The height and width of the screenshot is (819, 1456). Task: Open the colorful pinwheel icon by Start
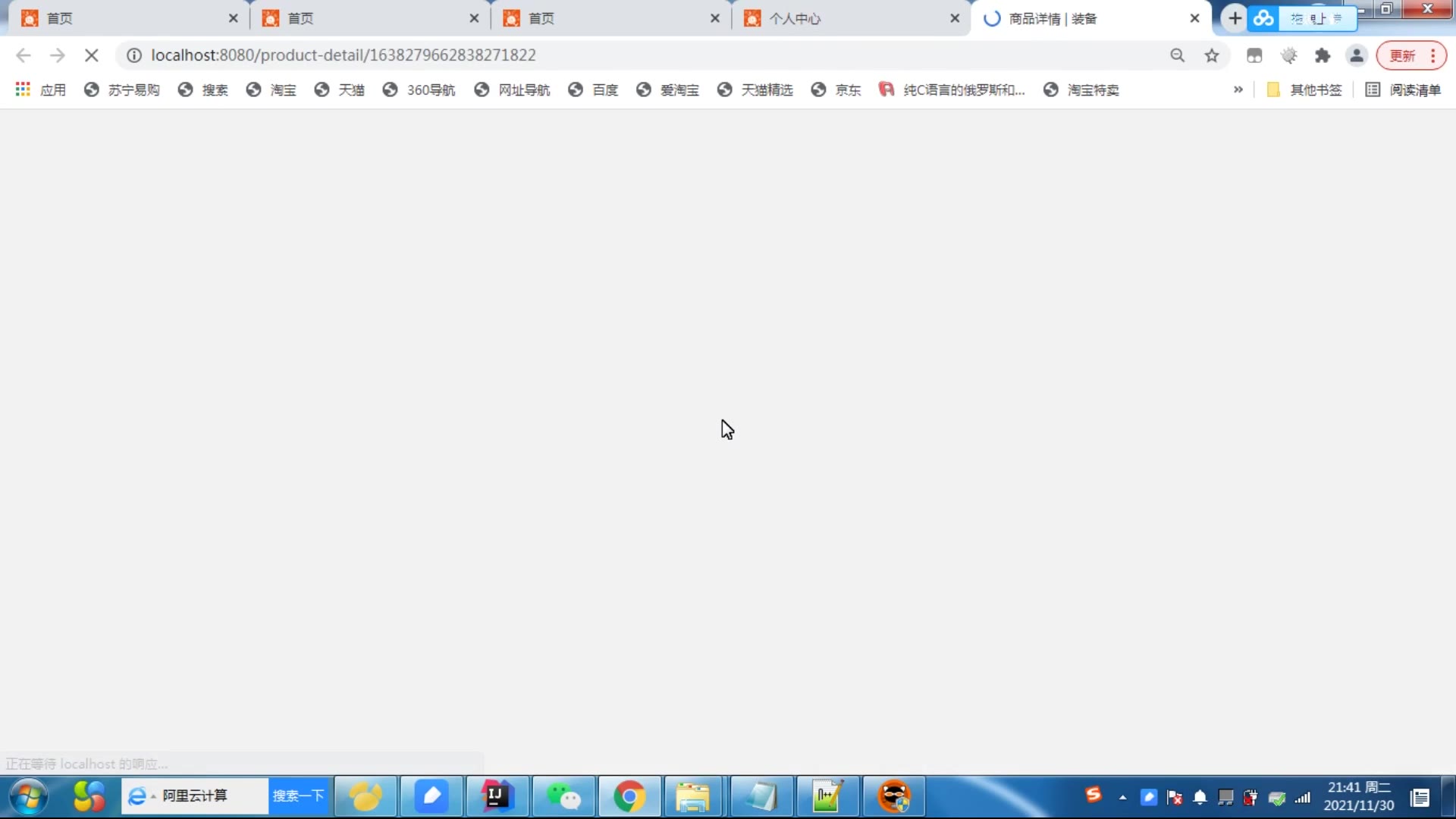[x=89, y=796]
